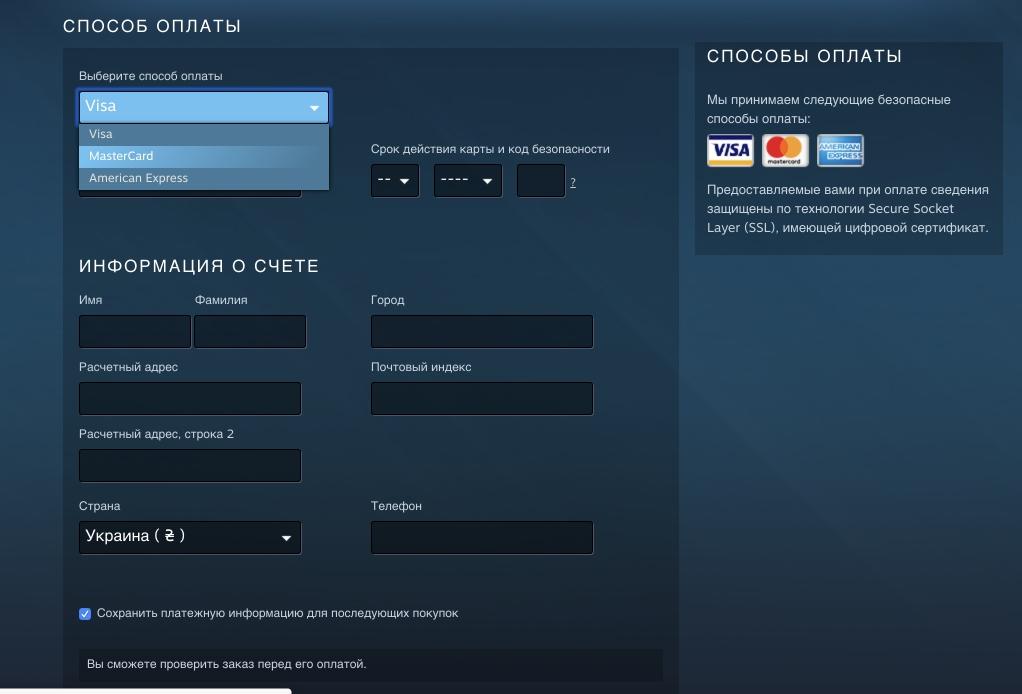Focus the Расчетный адрес billing address field
The image size is (1022, 694).
click(190, 399)
